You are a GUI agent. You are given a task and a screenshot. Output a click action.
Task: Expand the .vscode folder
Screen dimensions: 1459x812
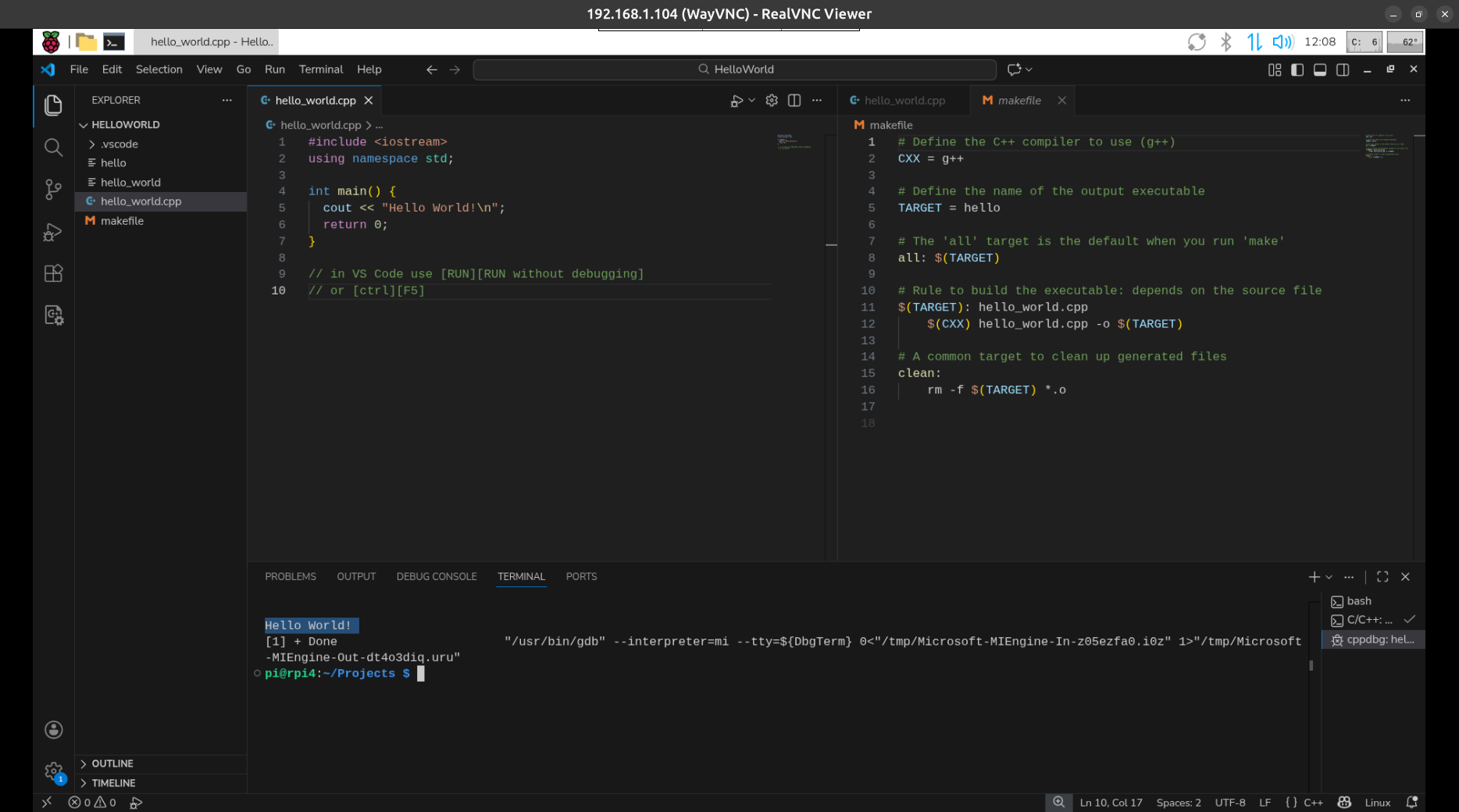pos(119,144)
